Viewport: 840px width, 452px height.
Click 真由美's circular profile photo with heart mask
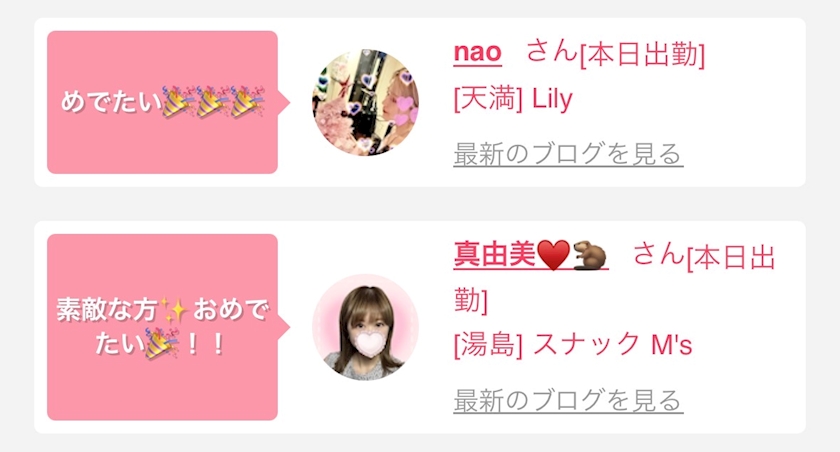point(365,327)
